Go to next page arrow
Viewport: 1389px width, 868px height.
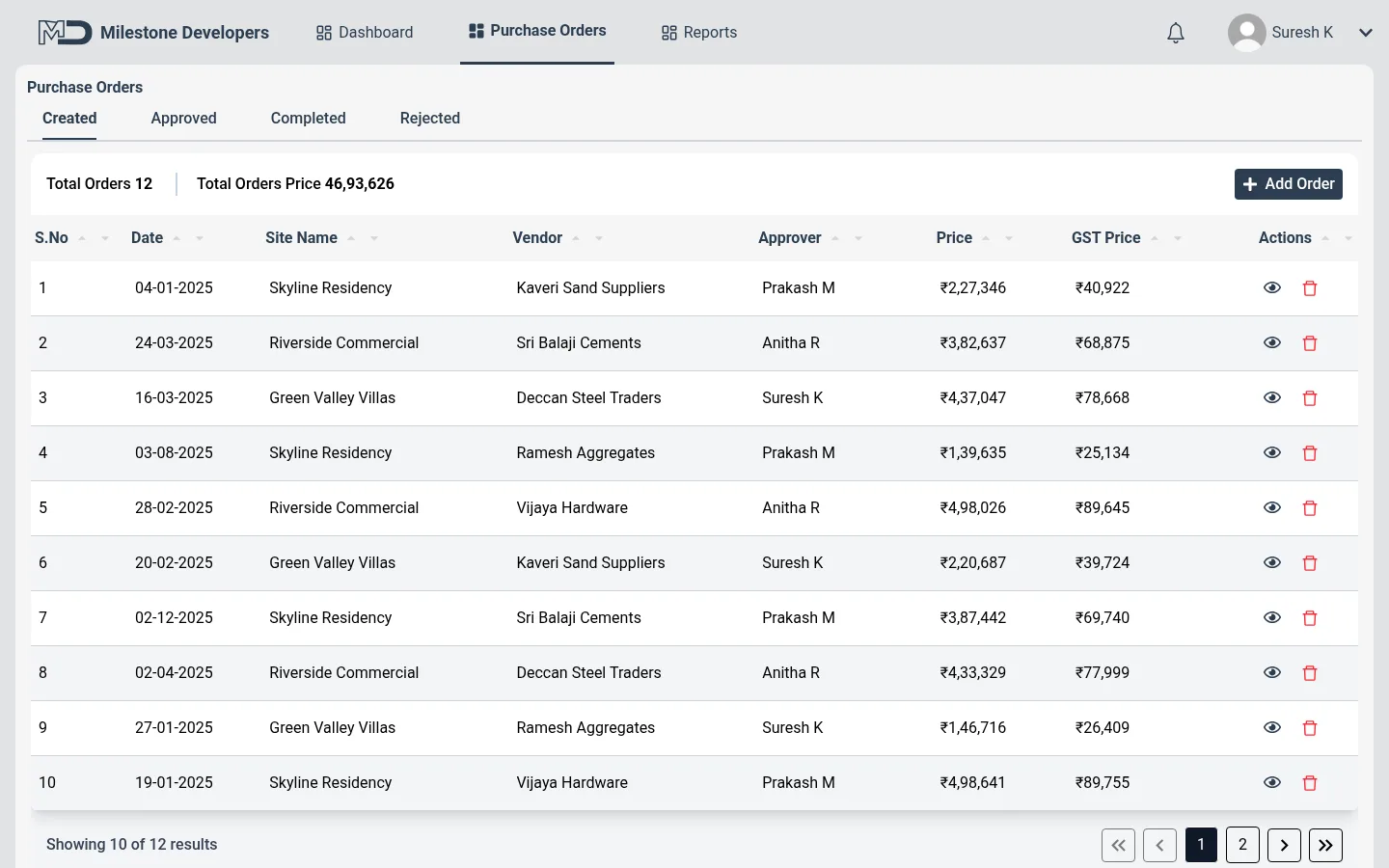point(1284,845)
